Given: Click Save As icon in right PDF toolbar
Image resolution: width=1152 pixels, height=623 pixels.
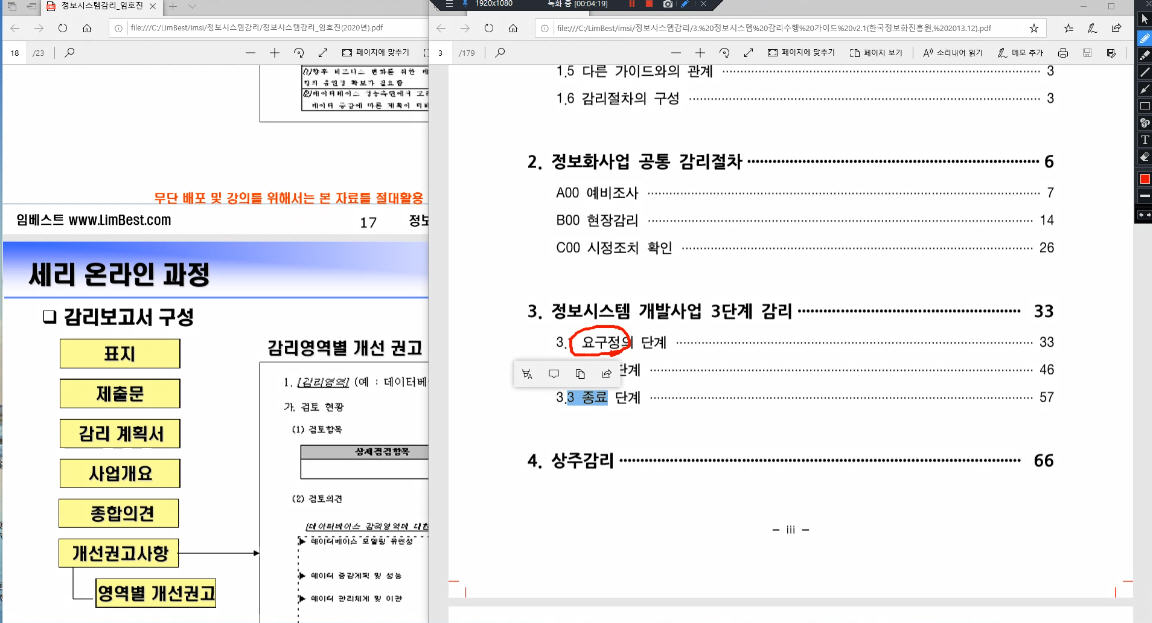Looking at the screenshot, I should (1111, 53).
